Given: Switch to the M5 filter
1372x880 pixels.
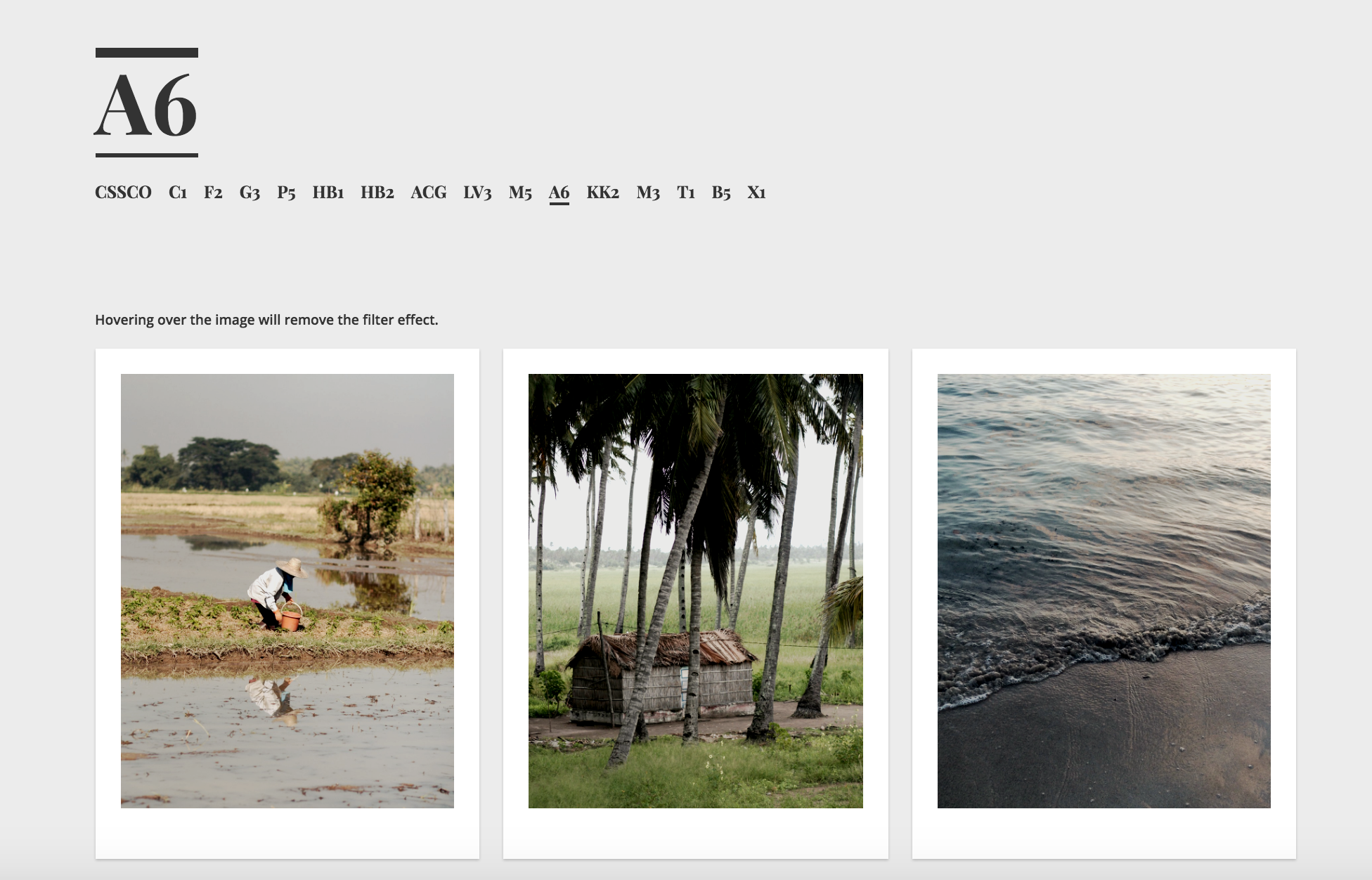Looking at the screenshot, I should pos(520,193).
